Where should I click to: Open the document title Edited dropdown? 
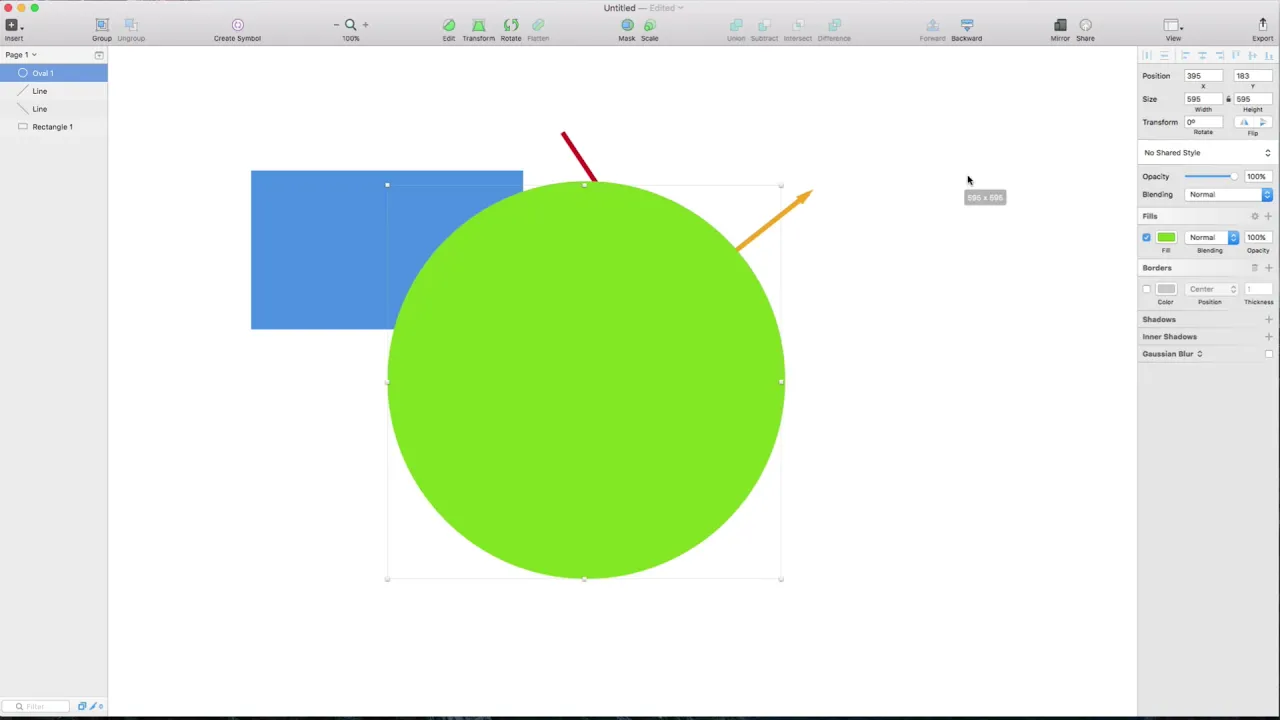coord(666,8)
